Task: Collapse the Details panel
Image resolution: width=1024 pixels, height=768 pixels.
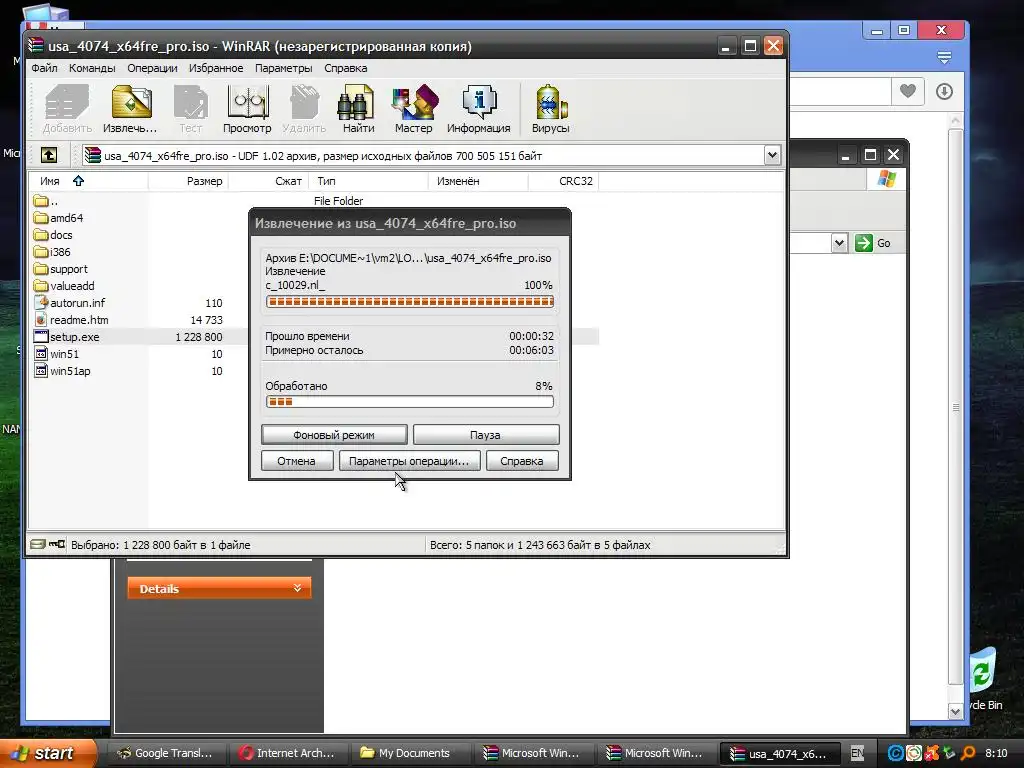Action: (x=219, y=588)
